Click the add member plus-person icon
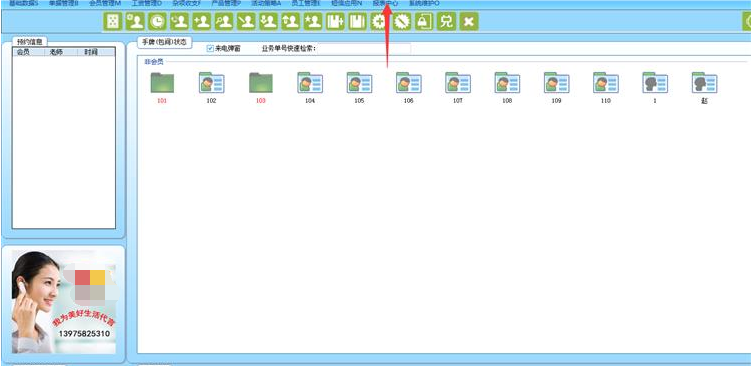Viewport: 754px width, 366px height. click(201, 22)
